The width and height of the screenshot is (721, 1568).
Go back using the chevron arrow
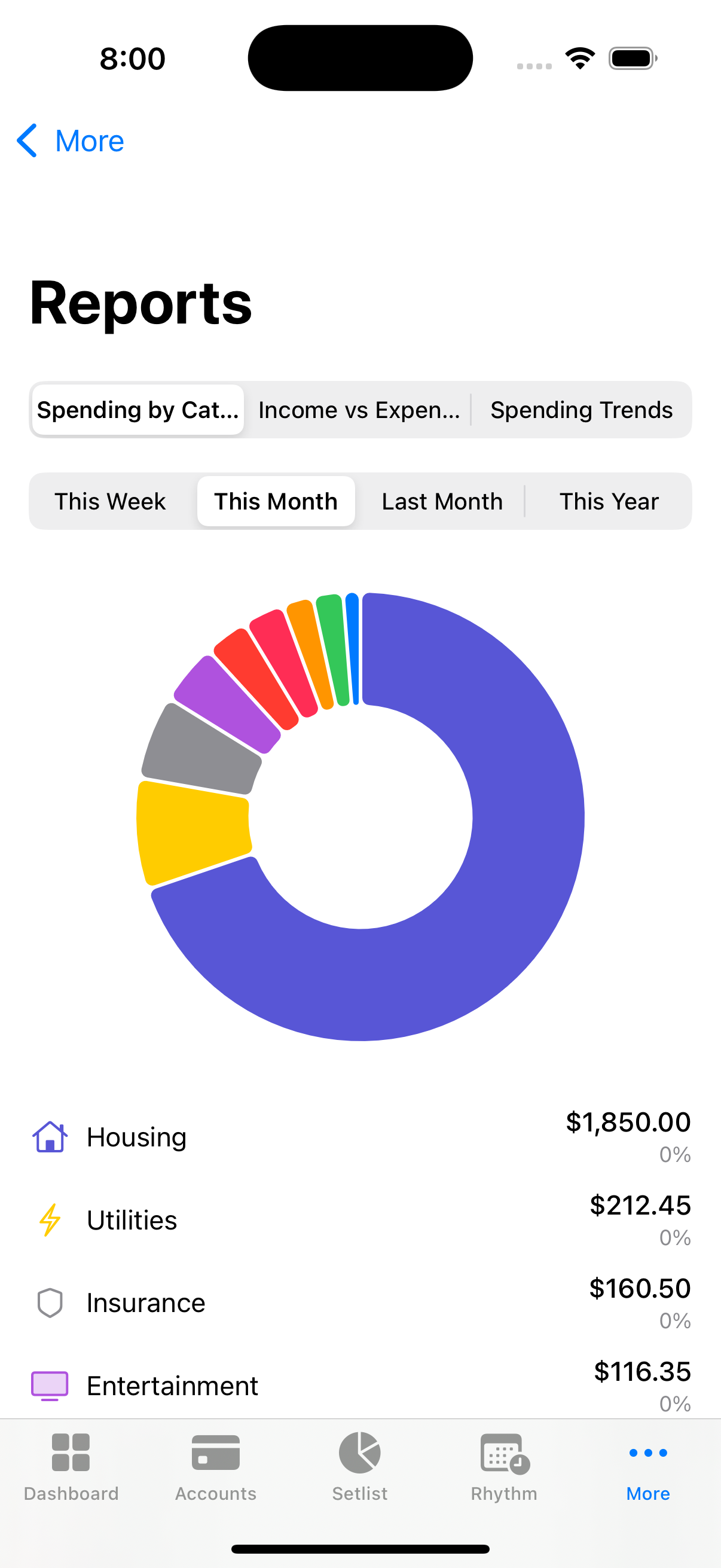tap(28, 141)
